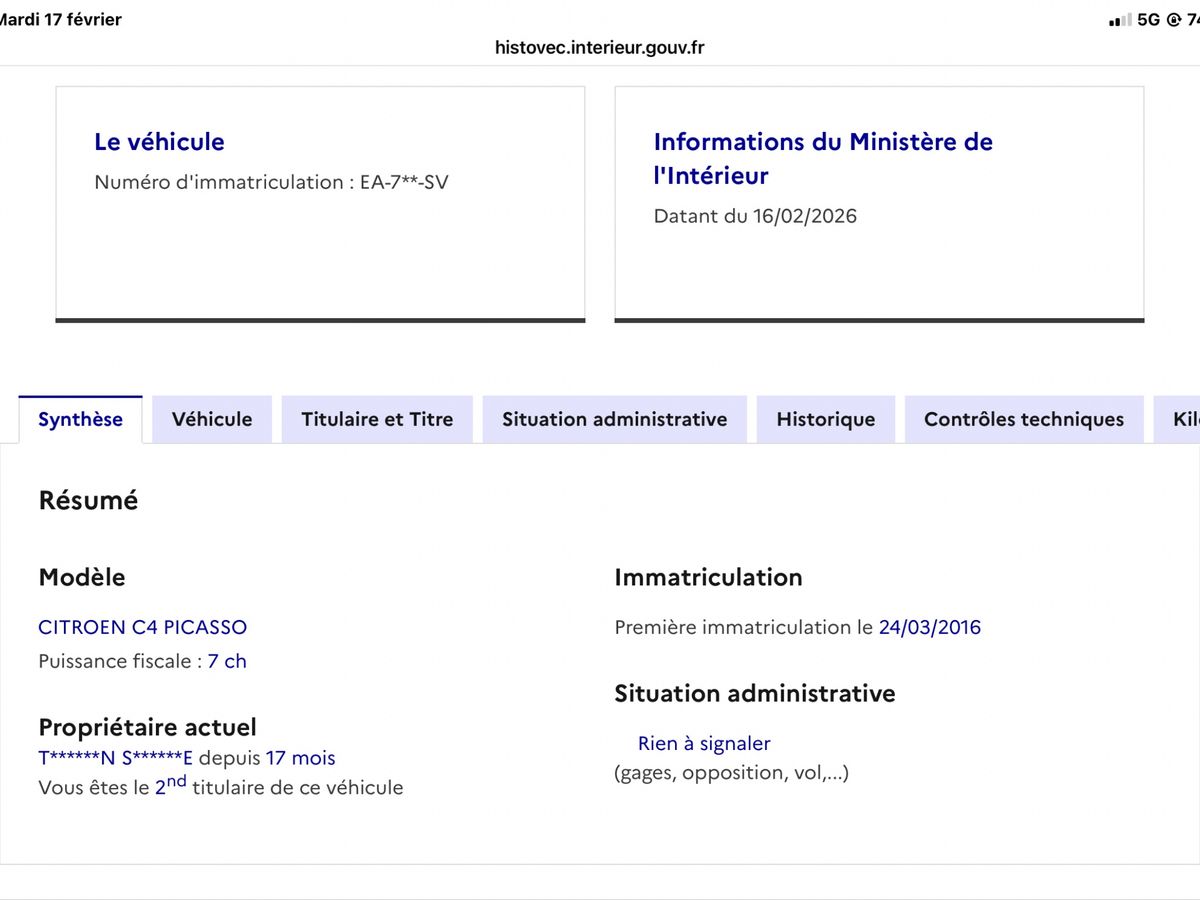Go to the Historique tab
Screen dimensions: 1200x900
pos(825,420)
